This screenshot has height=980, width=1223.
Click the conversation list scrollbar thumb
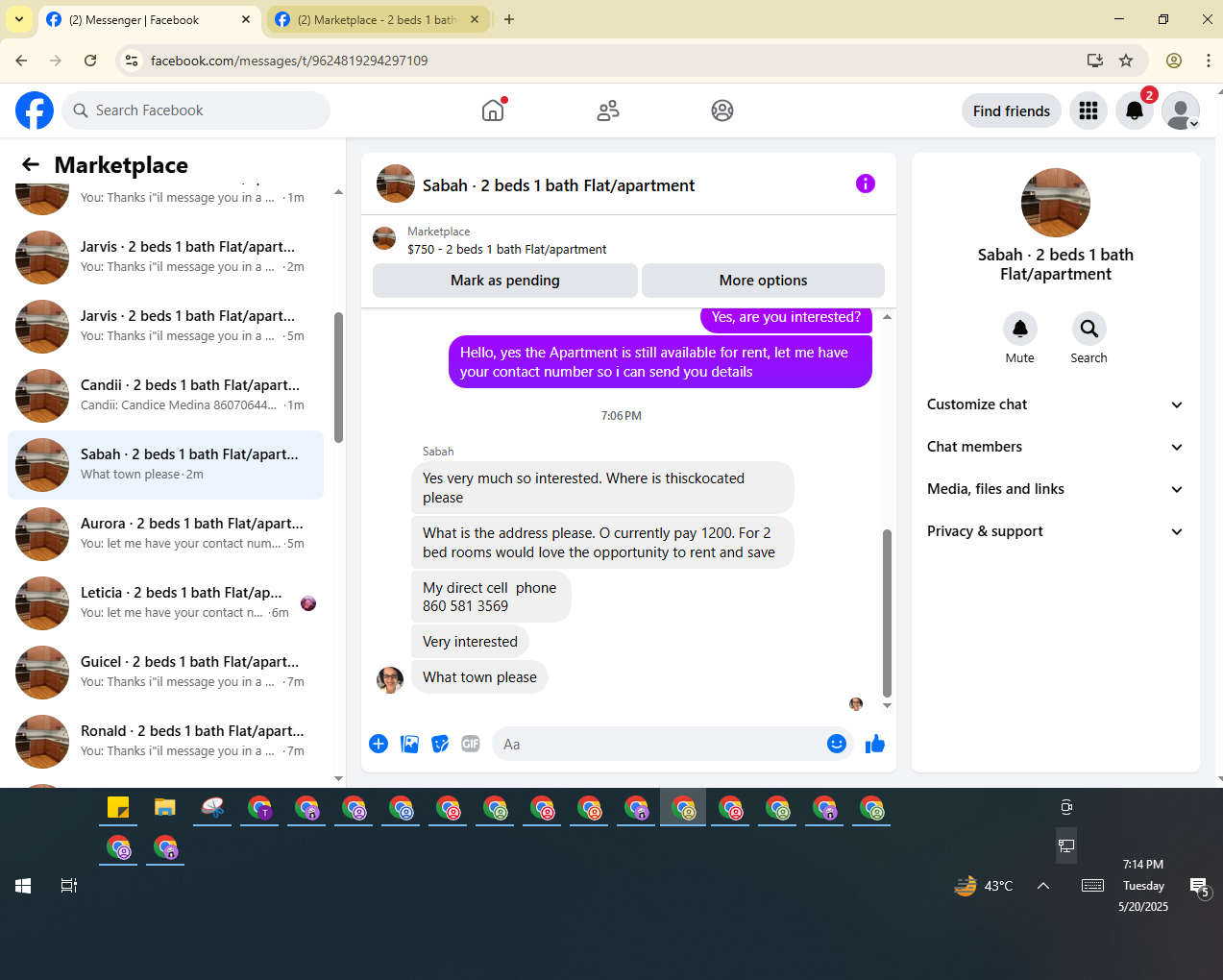tap(338, 378)
